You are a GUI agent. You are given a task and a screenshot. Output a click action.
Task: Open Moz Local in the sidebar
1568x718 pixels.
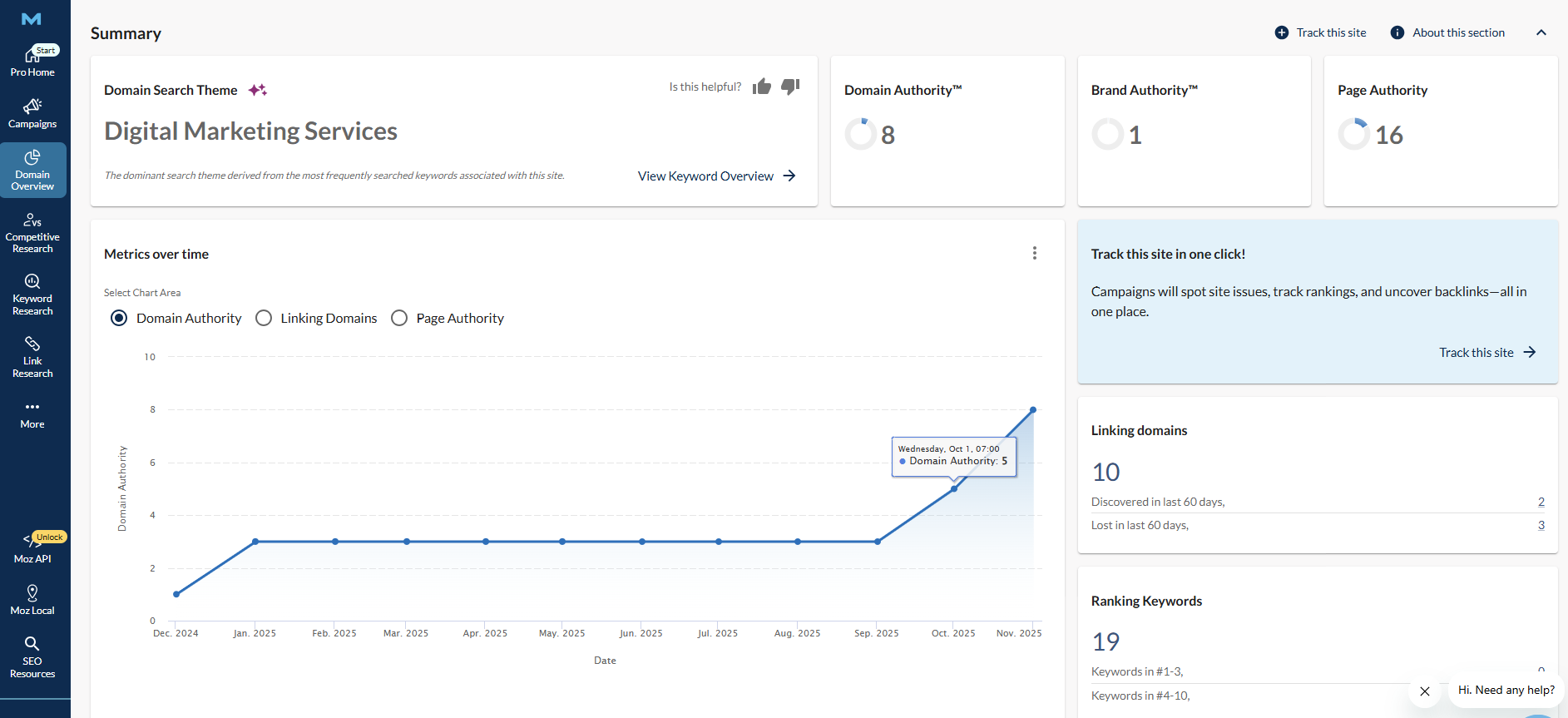pos(32,599)
